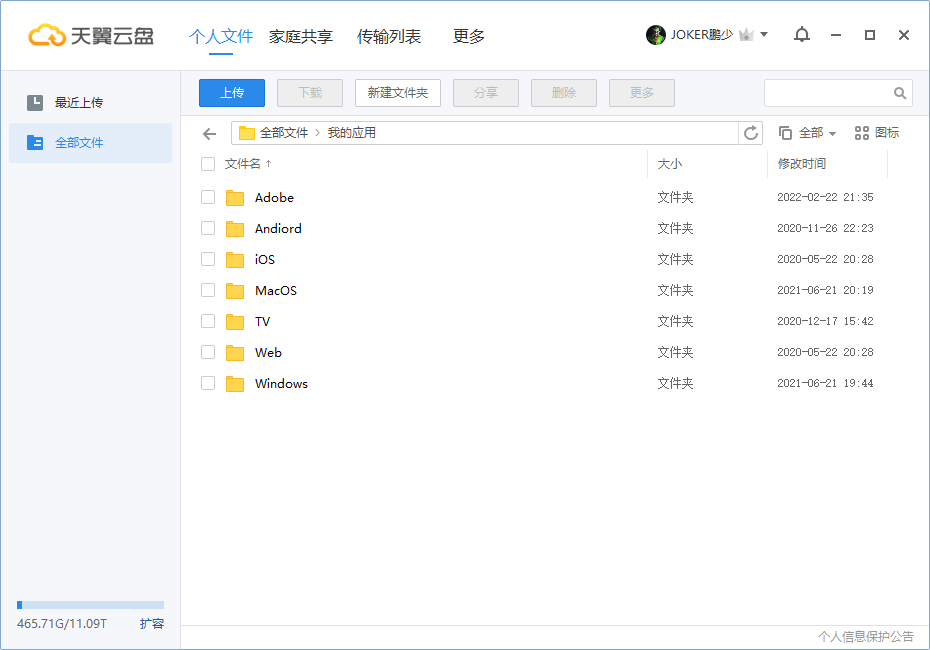The width and height of the screenshot is (930, 650).
Task: Select 最近上传 in the sidebar
Action: pyautogui.click(x=90, y=103)
